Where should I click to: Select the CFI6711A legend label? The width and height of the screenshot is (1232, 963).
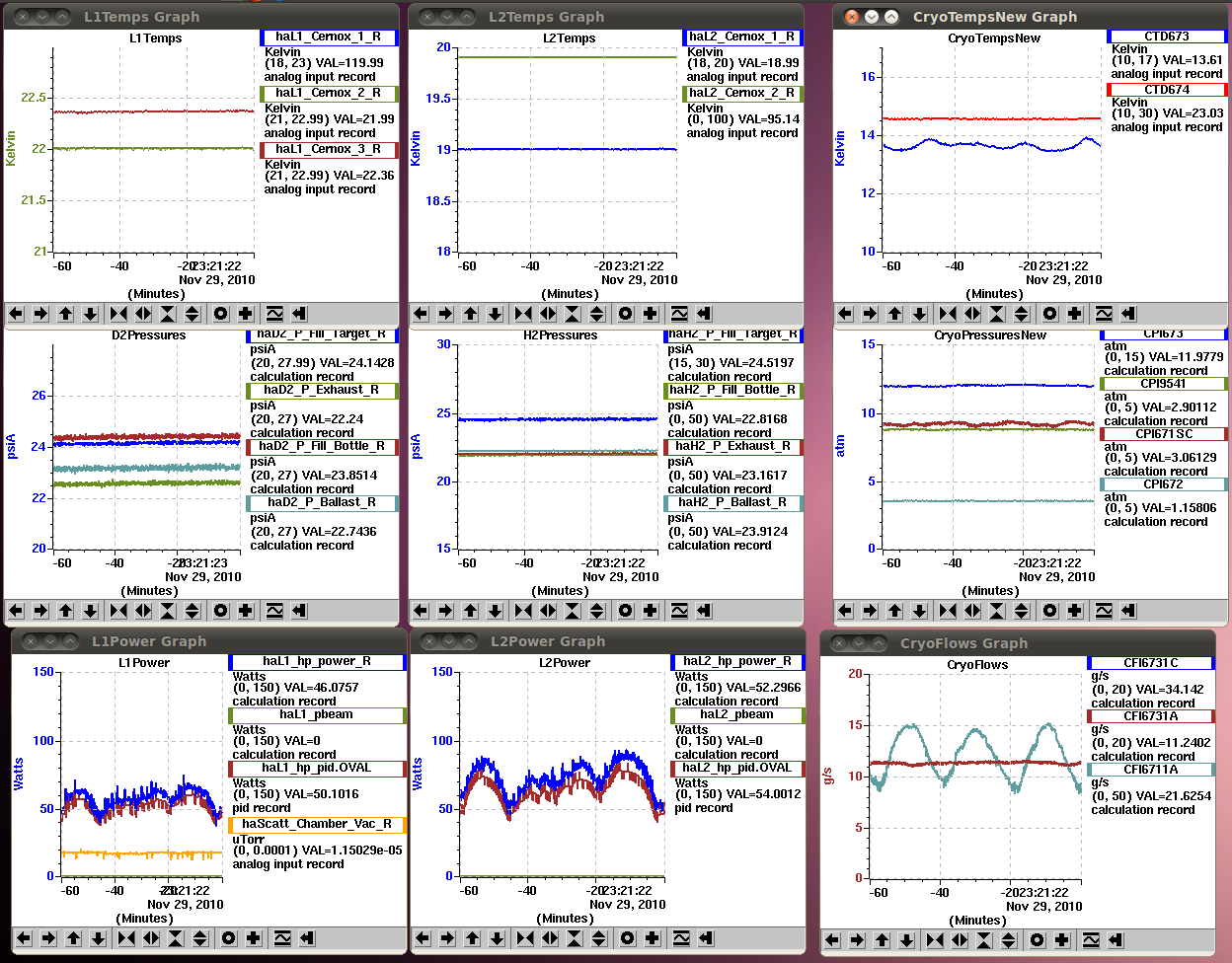(1151, 770)
